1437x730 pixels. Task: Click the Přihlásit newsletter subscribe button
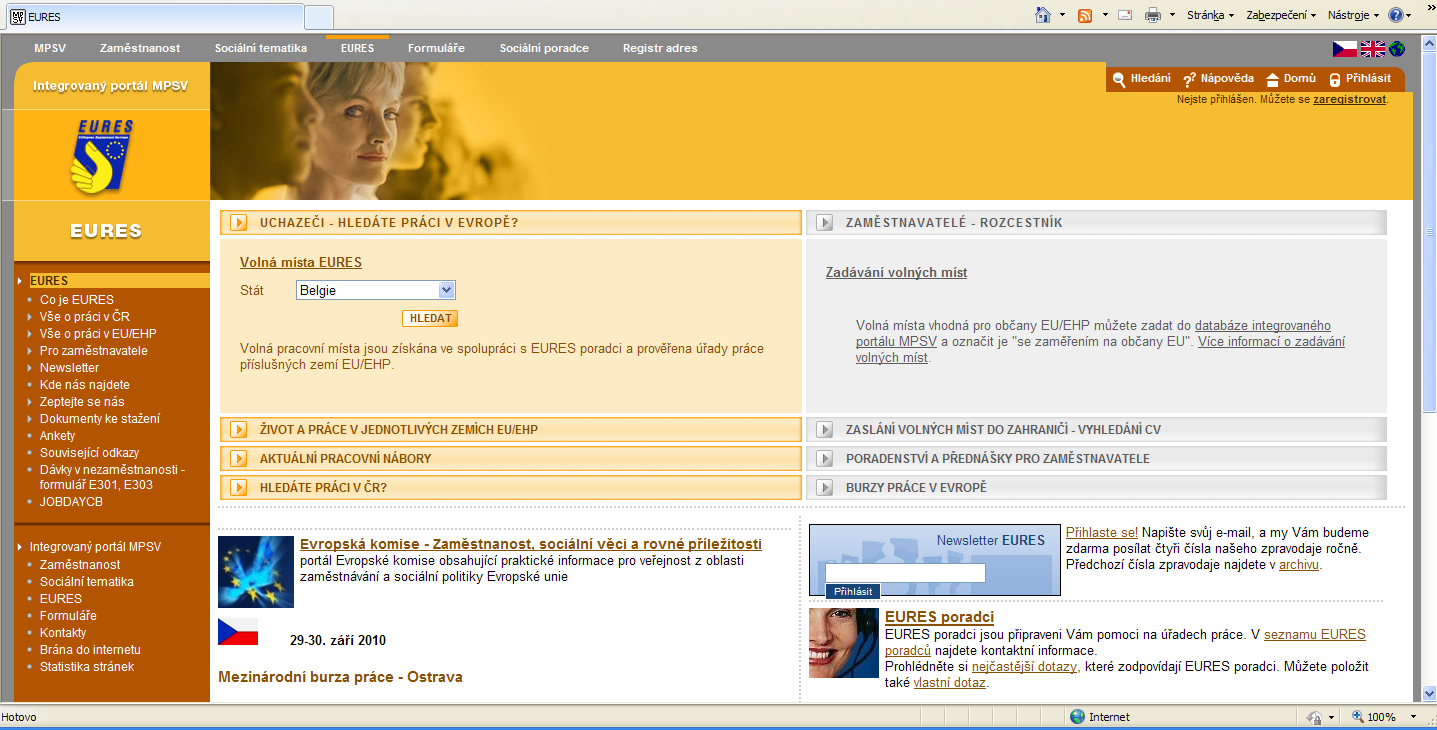(x=853, y=592)
